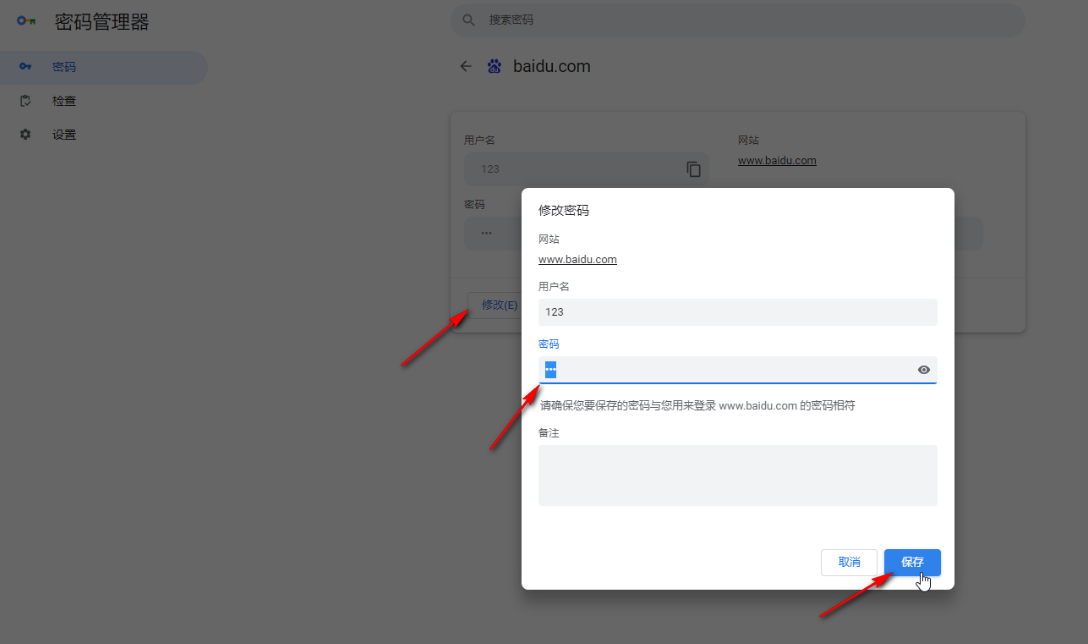This screenshot has width=1088, height=644.
Task: Click the 密码管理器 title text
Action: 102,22
